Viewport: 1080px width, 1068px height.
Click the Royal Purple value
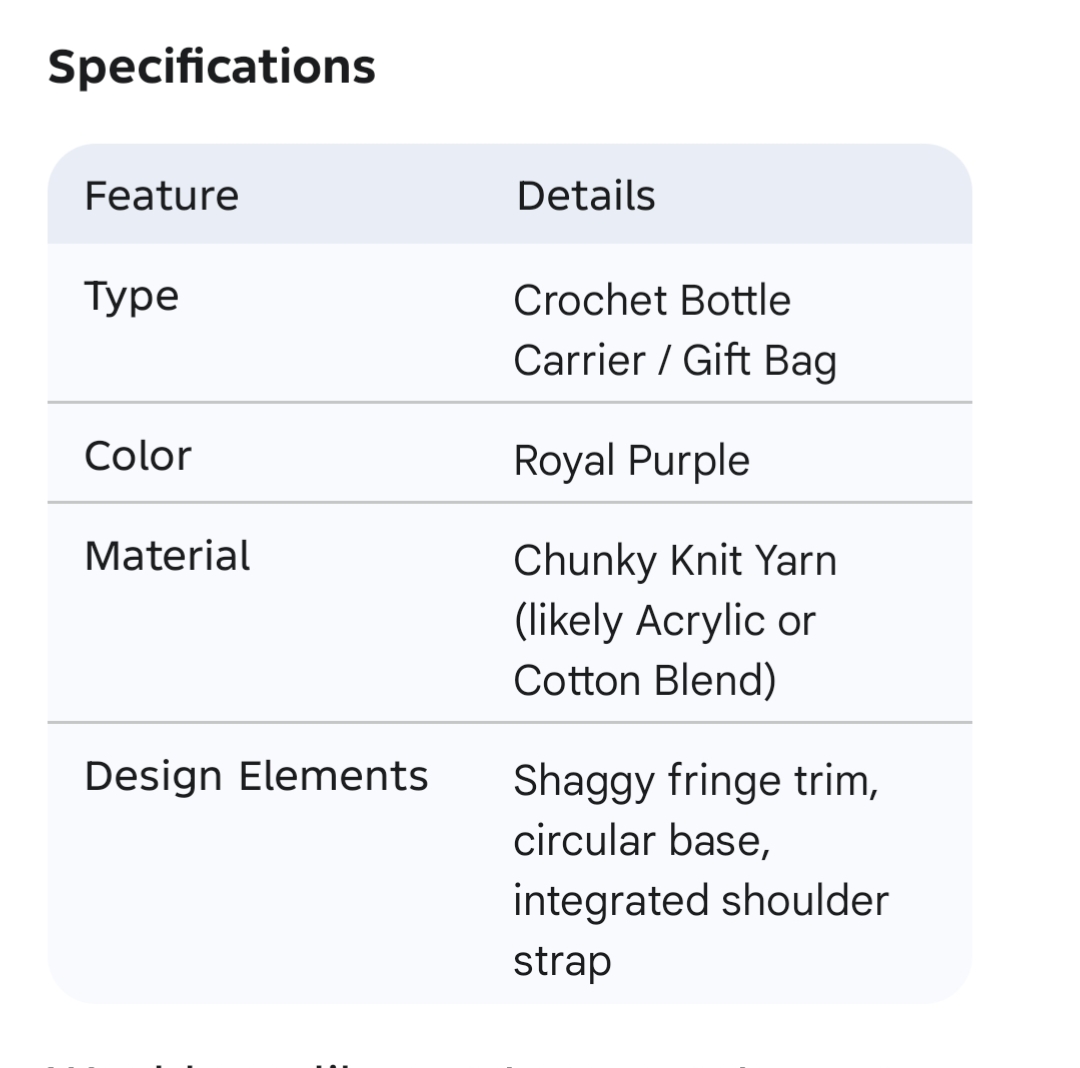click(631, 461)
